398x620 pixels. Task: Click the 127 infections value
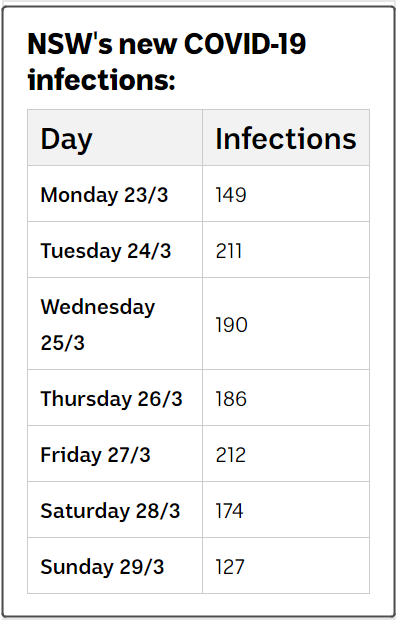click(230, 567)
